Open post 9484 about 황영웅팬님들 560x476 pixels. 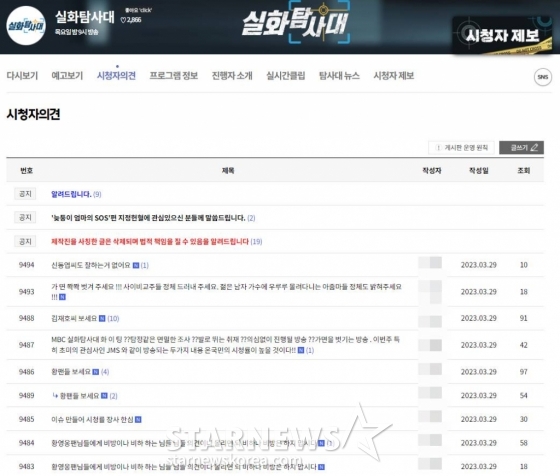184,443
